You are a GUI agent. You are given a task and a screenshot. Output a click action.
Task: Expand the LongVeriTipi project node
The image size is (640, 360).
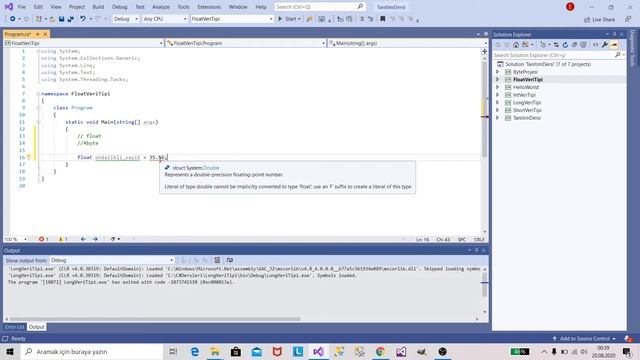[498, 102]
